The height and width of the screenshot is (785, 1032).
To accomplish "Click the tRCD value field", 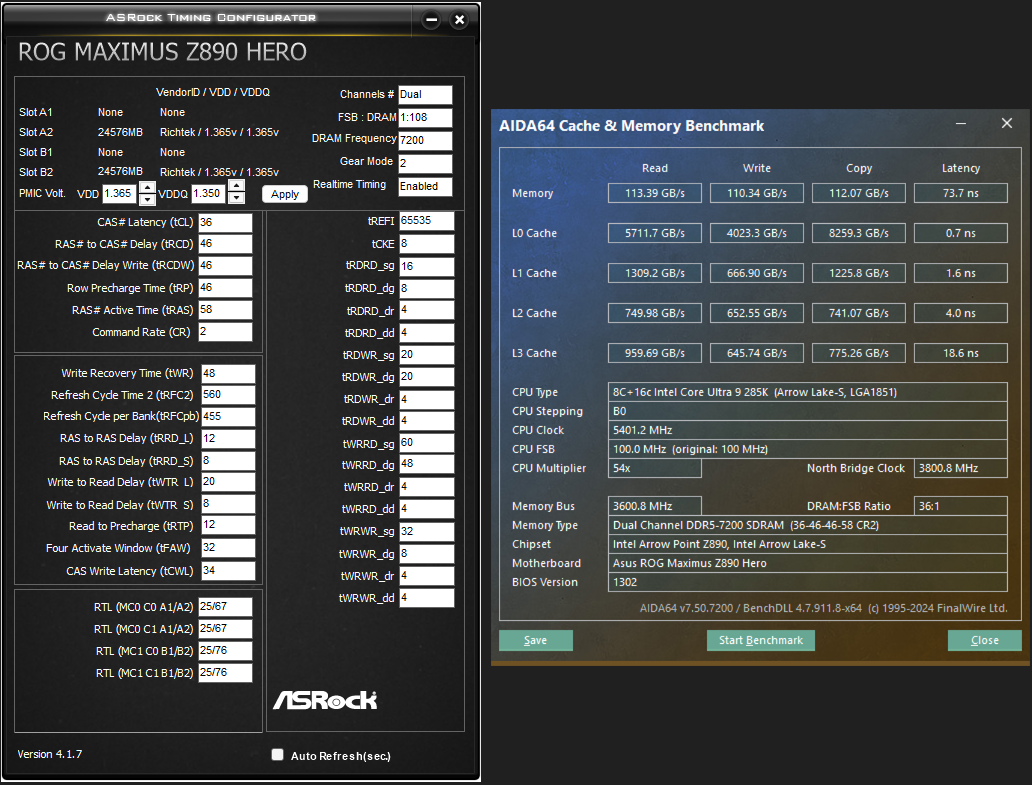I will [x=225, y=244].
